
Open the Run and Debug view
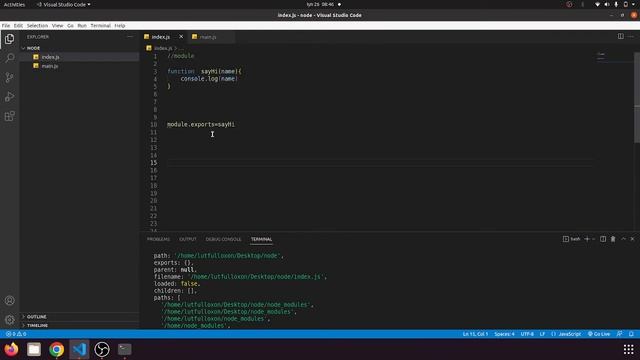coord(9,97)
